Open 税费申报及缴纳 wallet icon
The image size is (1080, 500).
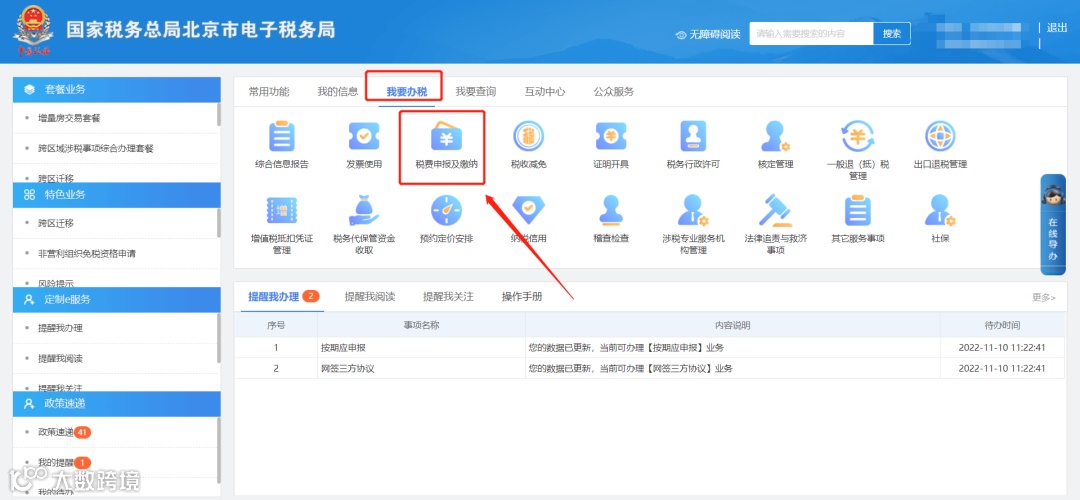446,137
